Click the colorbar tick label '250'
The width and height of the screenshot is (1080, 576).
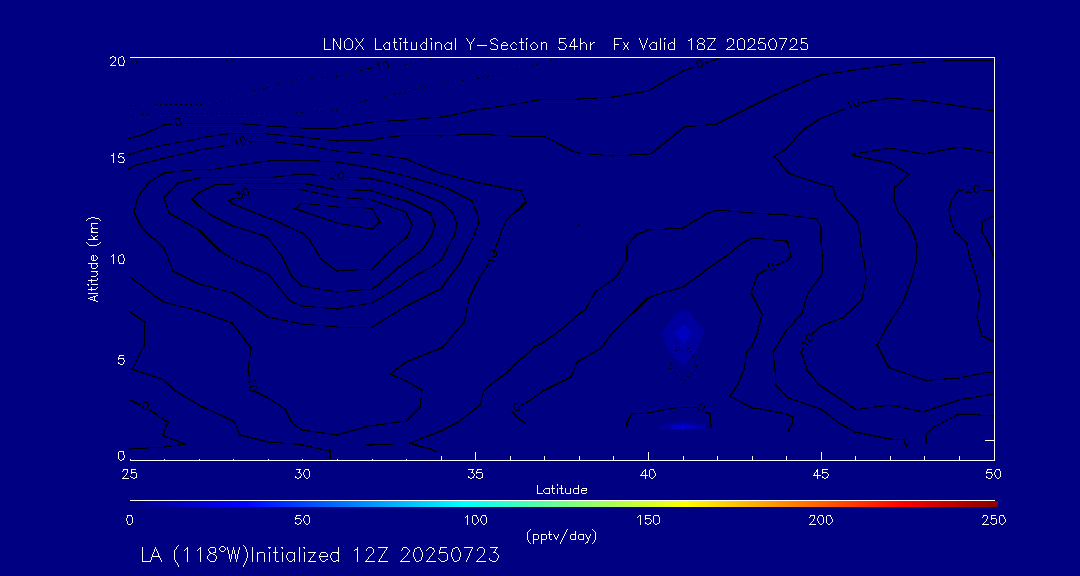click(993, 520)
